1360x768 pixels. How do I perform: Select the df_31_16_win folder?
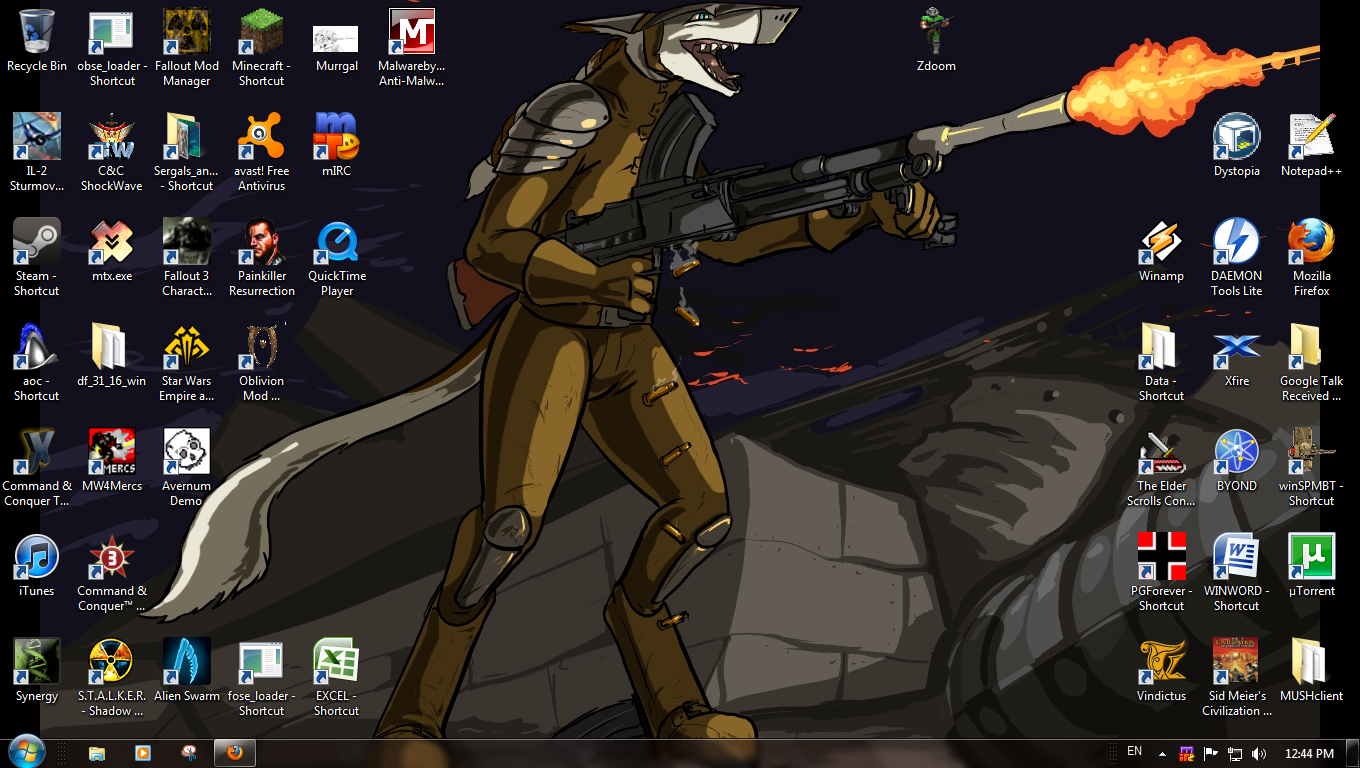coord(111,348)
